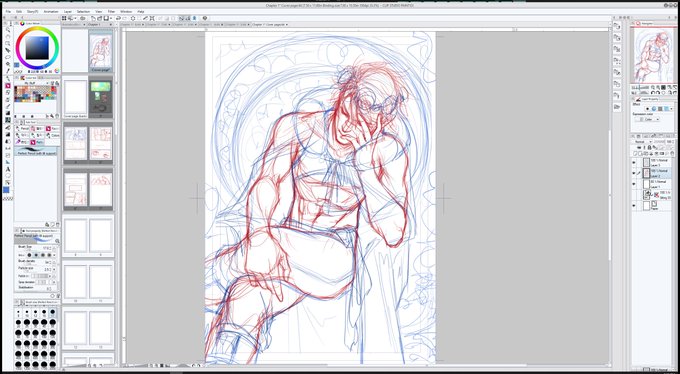Viewport: 680px width, 374px height.
Task: Select the Perfect Pencil sub tool
Action: [36, 150]
